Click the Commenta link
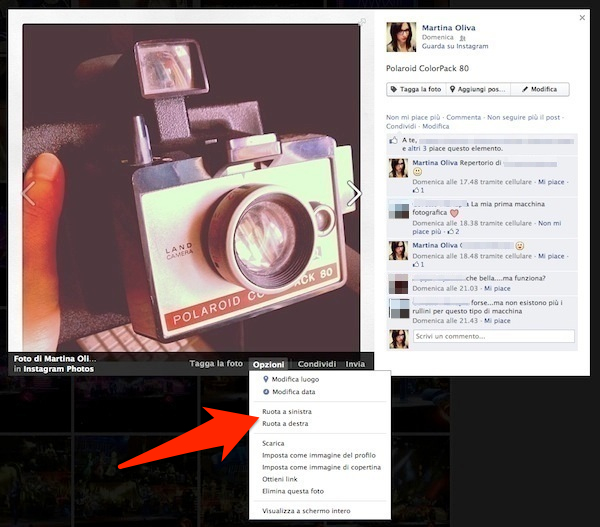600x527 pixels. point(463,117)
